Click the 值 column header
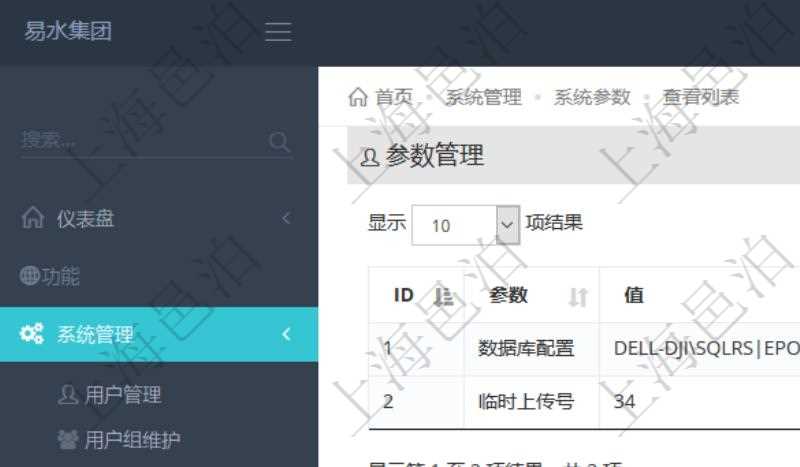Viewport: 800px width, 467px height. click(x=634, y=295)
